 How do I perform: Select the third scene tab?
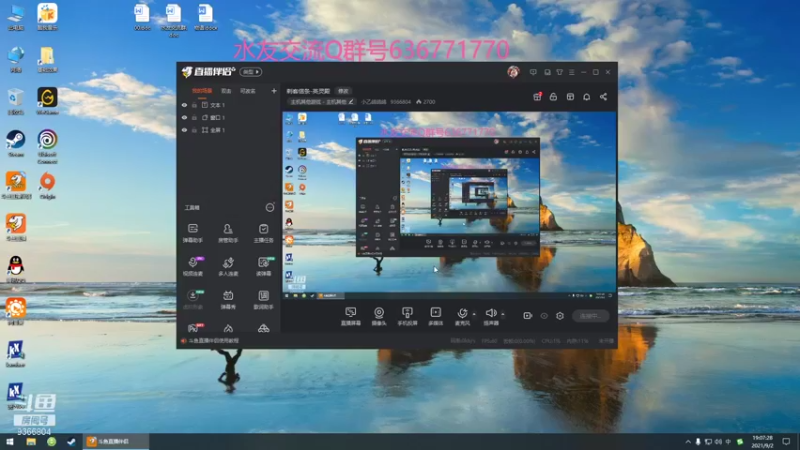pyautogui.click(x=247, y=91)
